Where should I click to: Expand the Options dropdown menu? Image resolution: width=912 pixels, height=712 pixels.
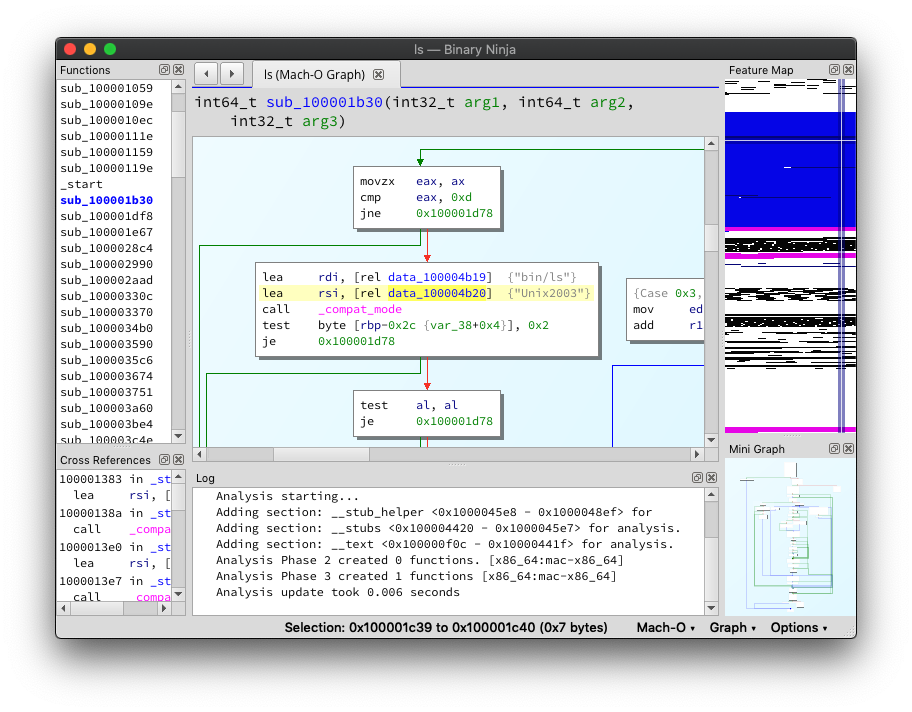[799, 628]
